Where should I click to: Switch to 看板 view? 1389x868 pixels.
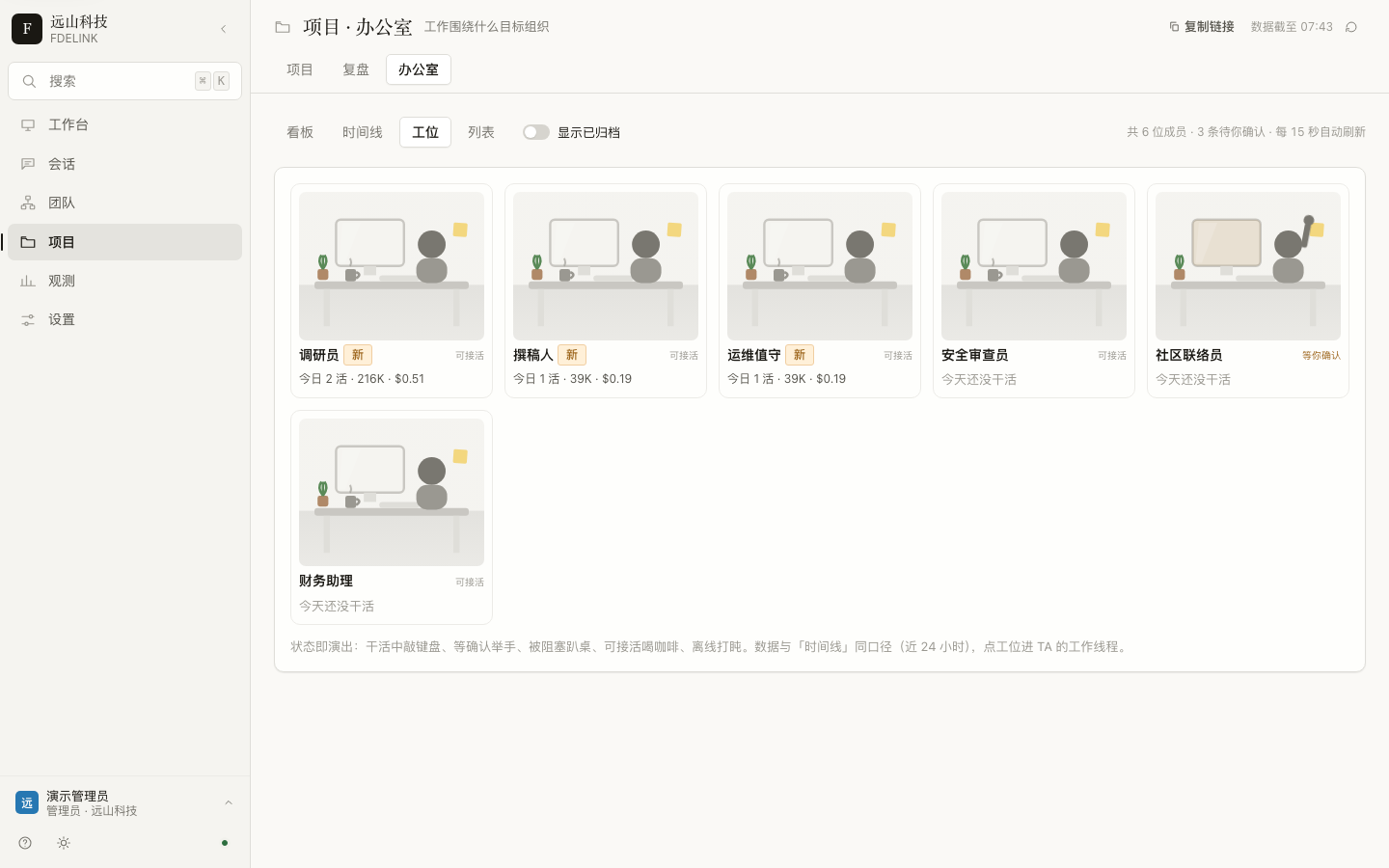300,132
